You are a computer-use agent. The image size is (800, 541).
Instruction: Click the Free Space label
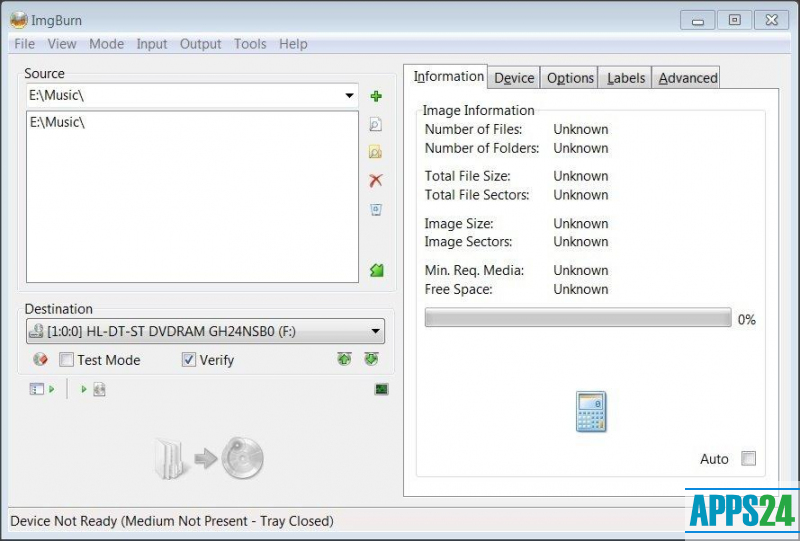point(458,289)
